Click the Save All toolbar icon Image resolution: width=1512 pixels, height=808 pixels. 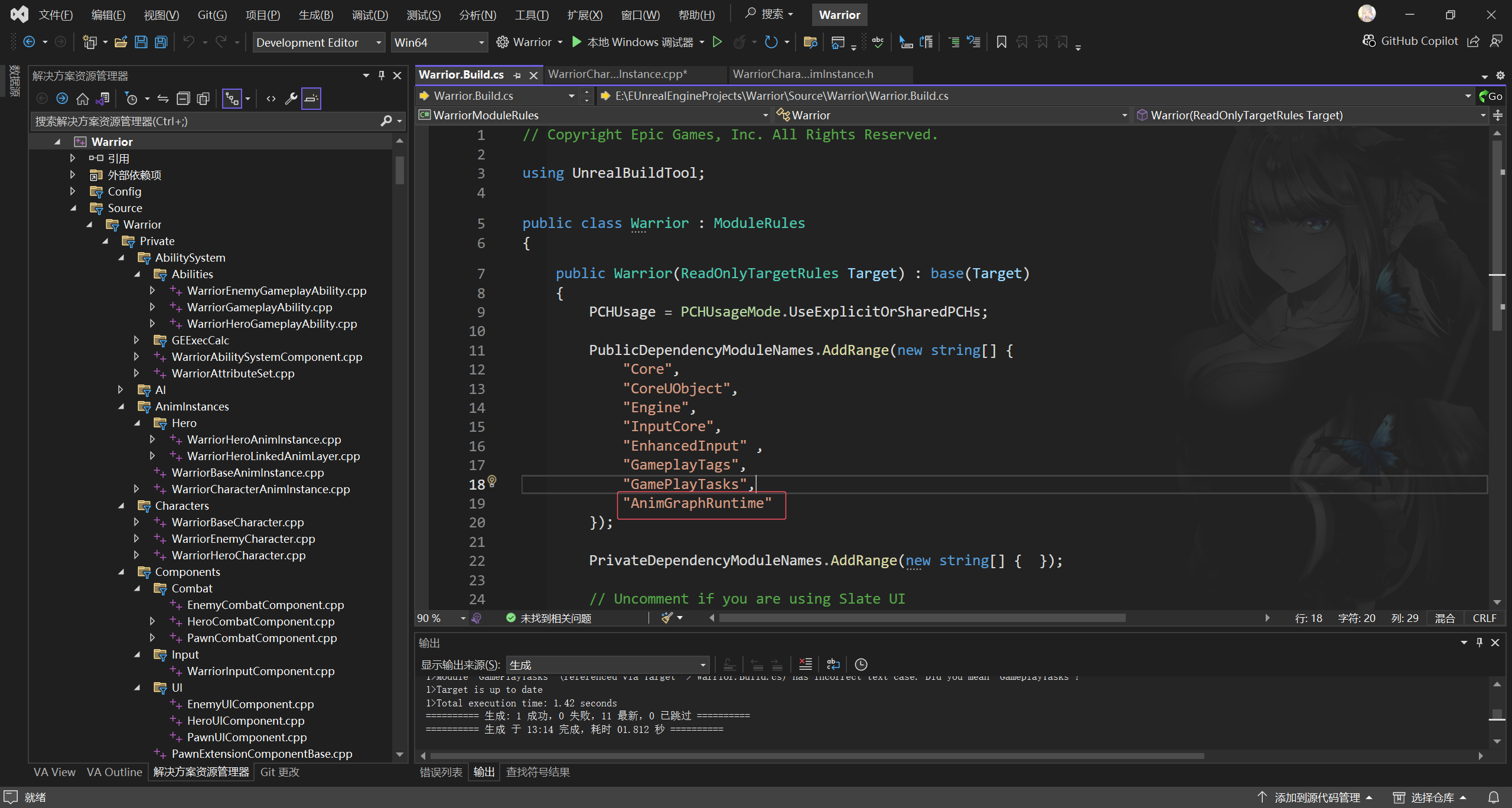point(161,42)
